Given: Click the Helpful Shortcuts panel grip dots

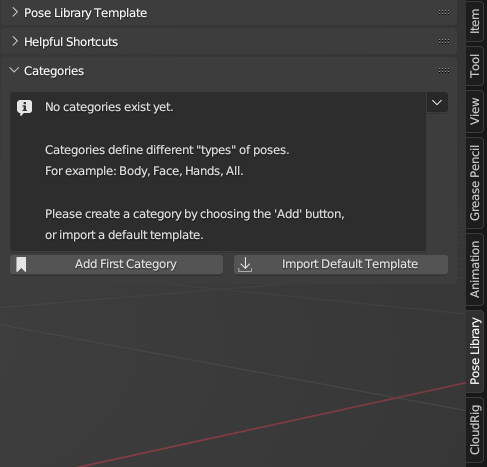Looking at the screenshot, I should 444,42.
